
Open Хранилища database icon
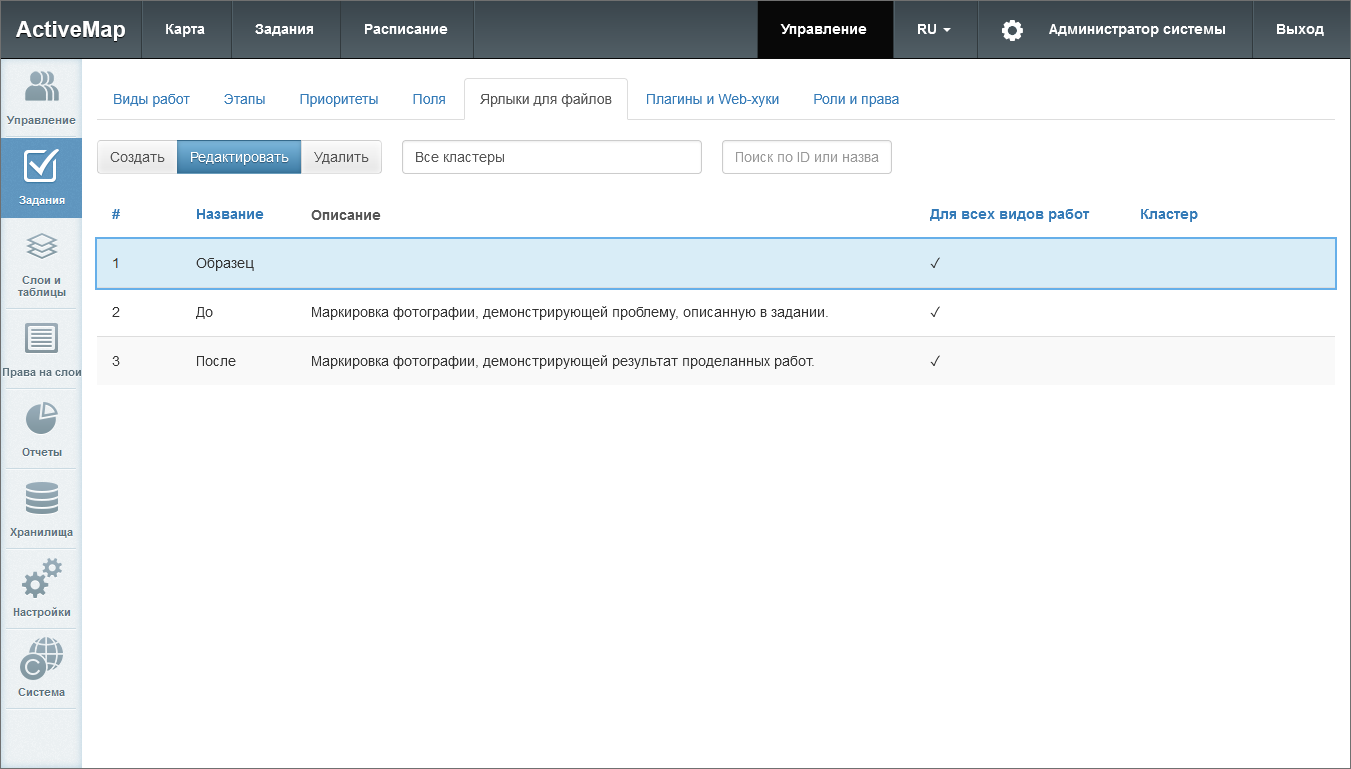tap(41, 500)
